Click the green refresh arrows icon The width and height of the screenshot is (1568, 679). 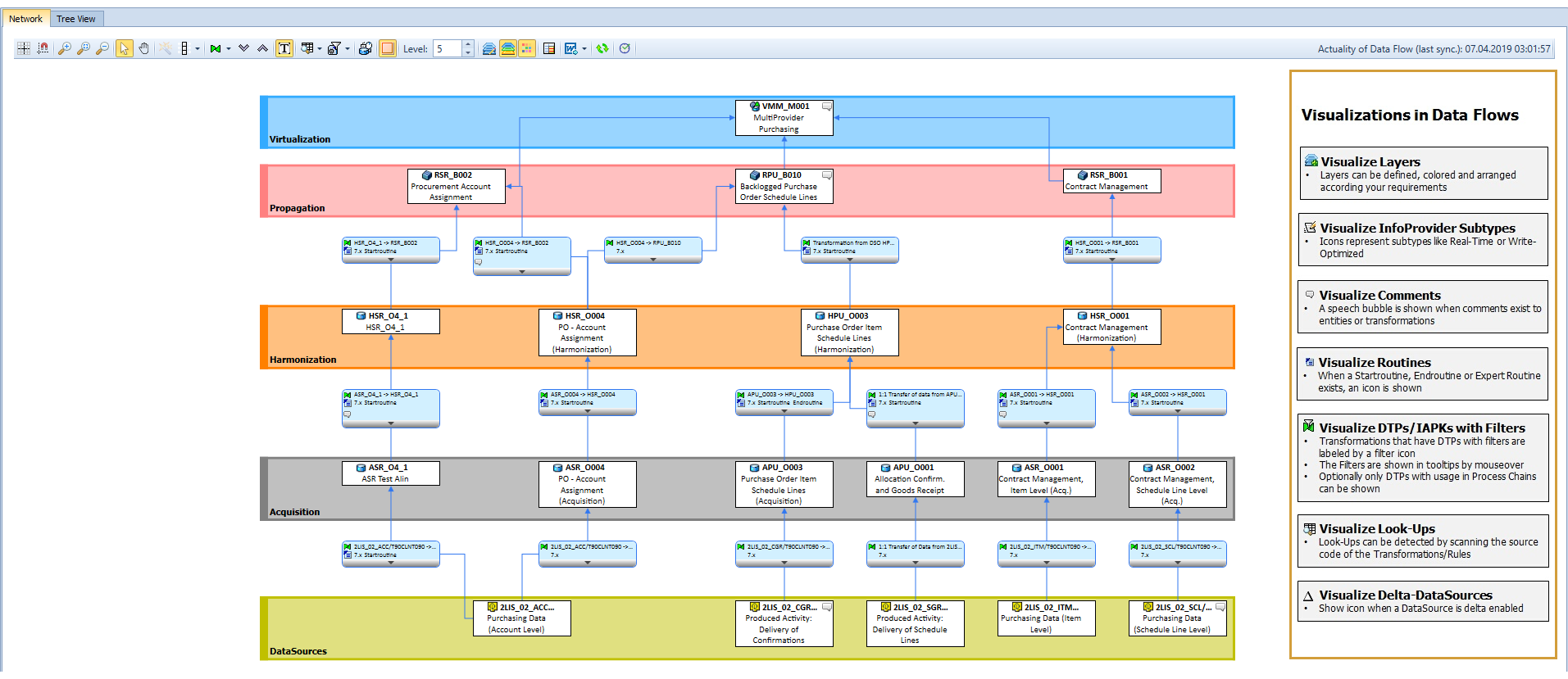(x=602, y=49)
